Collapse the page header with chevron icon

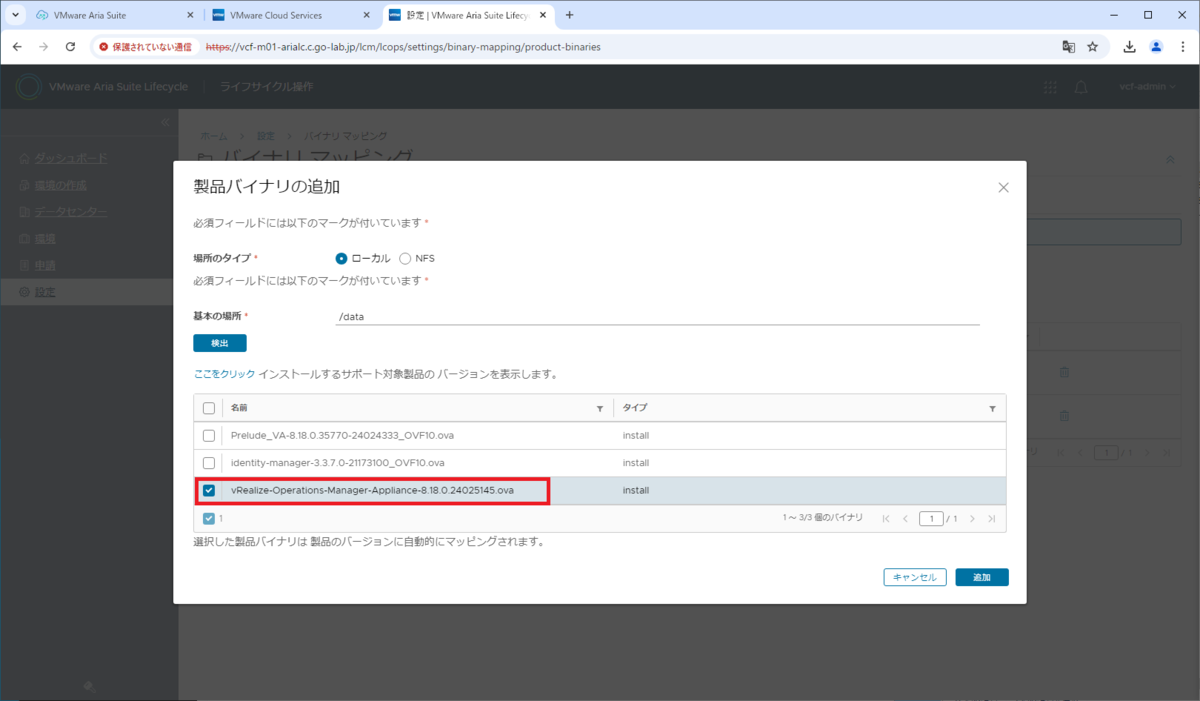click(x=1170, y=160)
